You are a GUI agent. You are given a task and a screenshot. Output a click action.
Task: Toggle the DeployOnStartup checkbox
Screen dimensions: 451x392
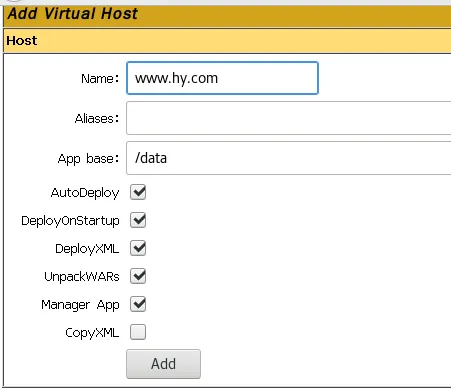(x=138, y=220)
